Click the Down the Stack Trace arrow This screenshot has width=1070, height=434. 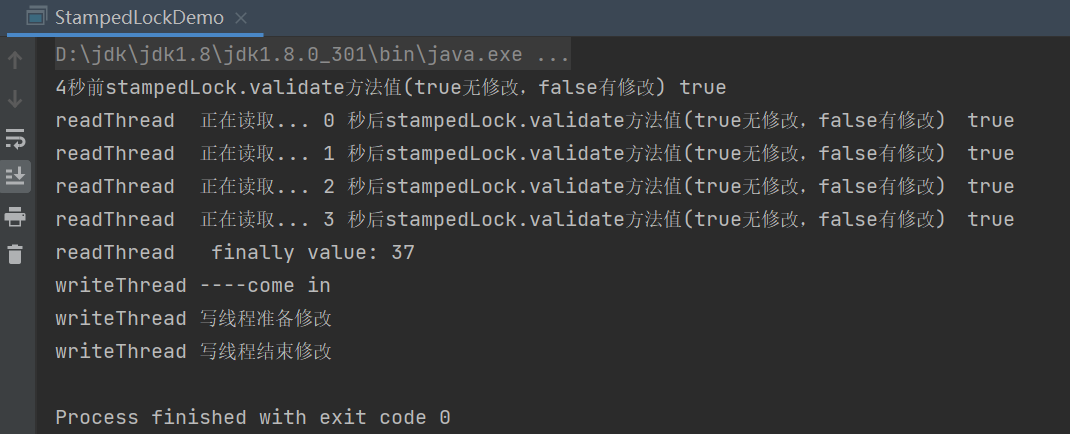pyautogui.click(x=15, y=98)
